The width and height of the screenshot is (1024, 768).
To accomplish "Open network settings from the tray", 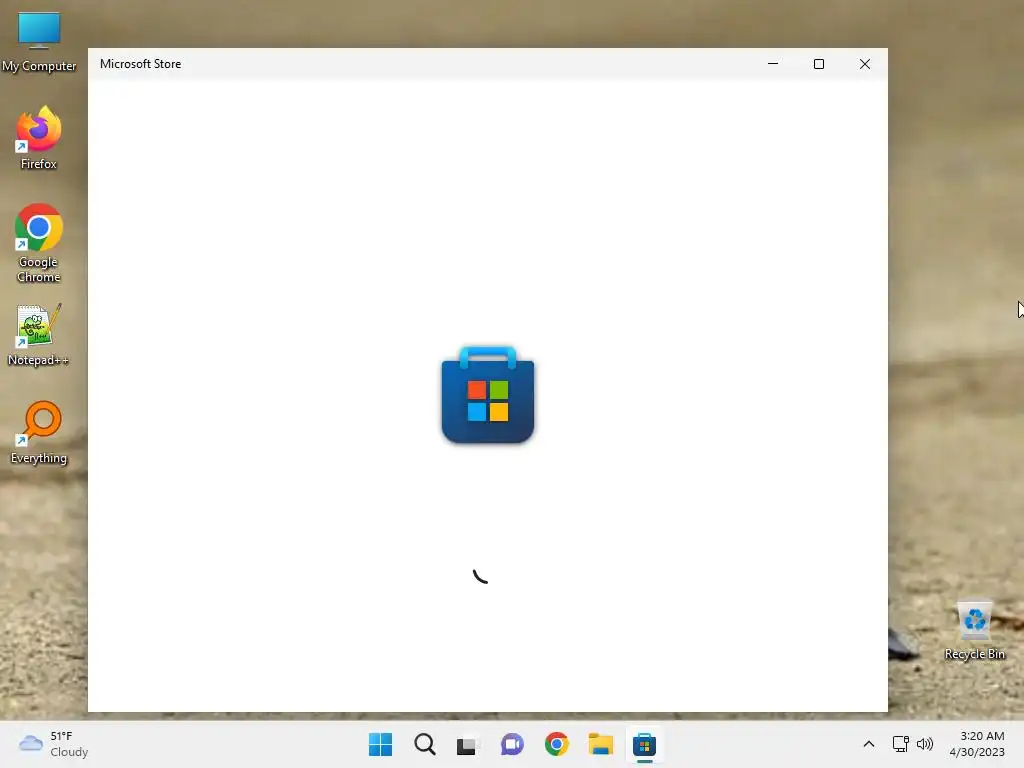I will tap(901, 744).
